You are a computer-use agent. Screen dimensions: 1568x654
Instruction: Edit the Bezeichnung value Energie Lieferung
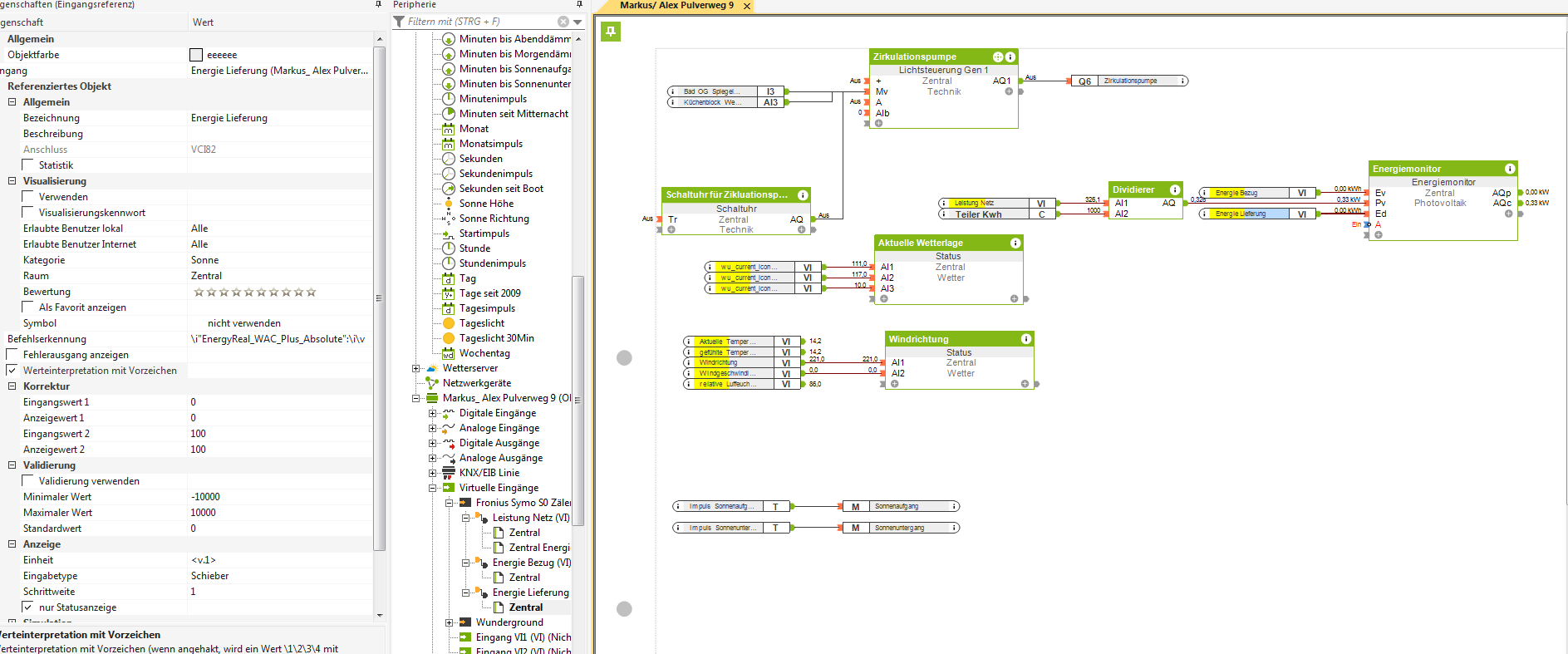(x=281, y=118)
